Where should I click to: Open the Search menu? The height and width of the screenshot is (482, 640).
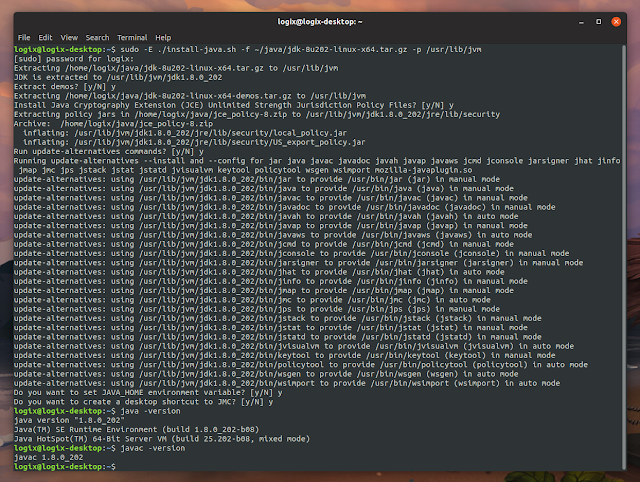coord(97,38)
